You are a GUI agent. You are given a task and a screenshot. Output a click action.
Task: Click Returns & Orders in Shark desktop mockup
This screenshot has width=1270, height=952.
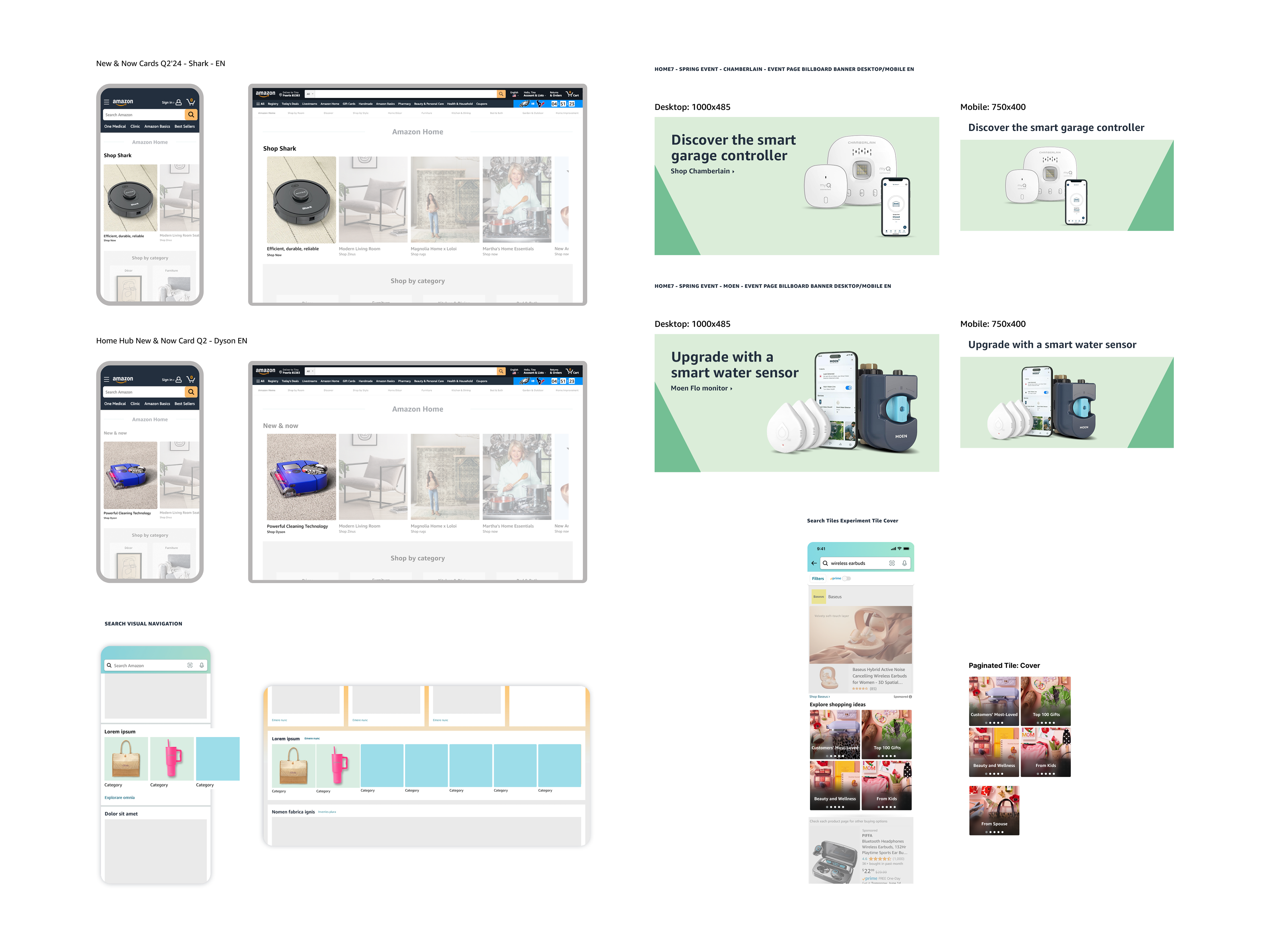click(x=556, y=94)
